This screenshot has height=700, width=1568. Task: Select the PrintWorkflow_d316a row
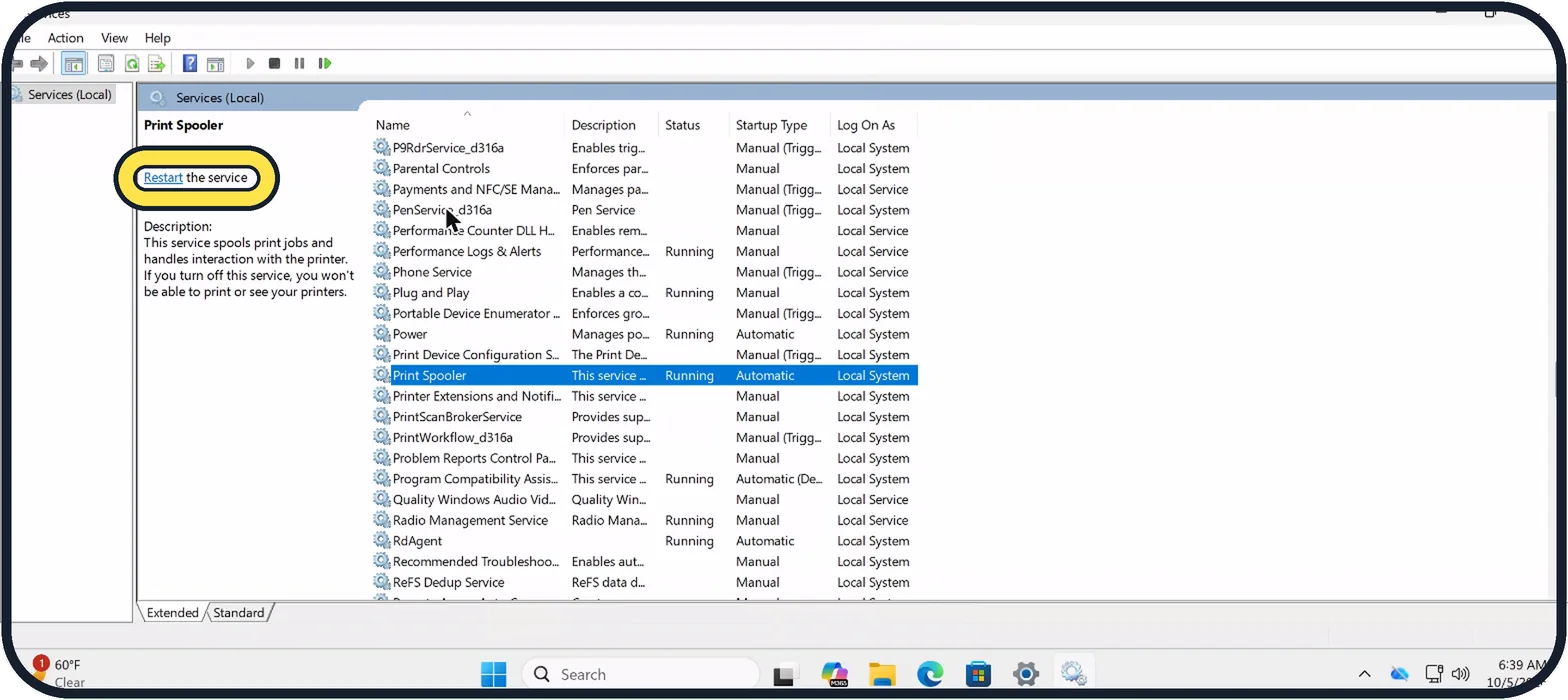coord(645,437)
